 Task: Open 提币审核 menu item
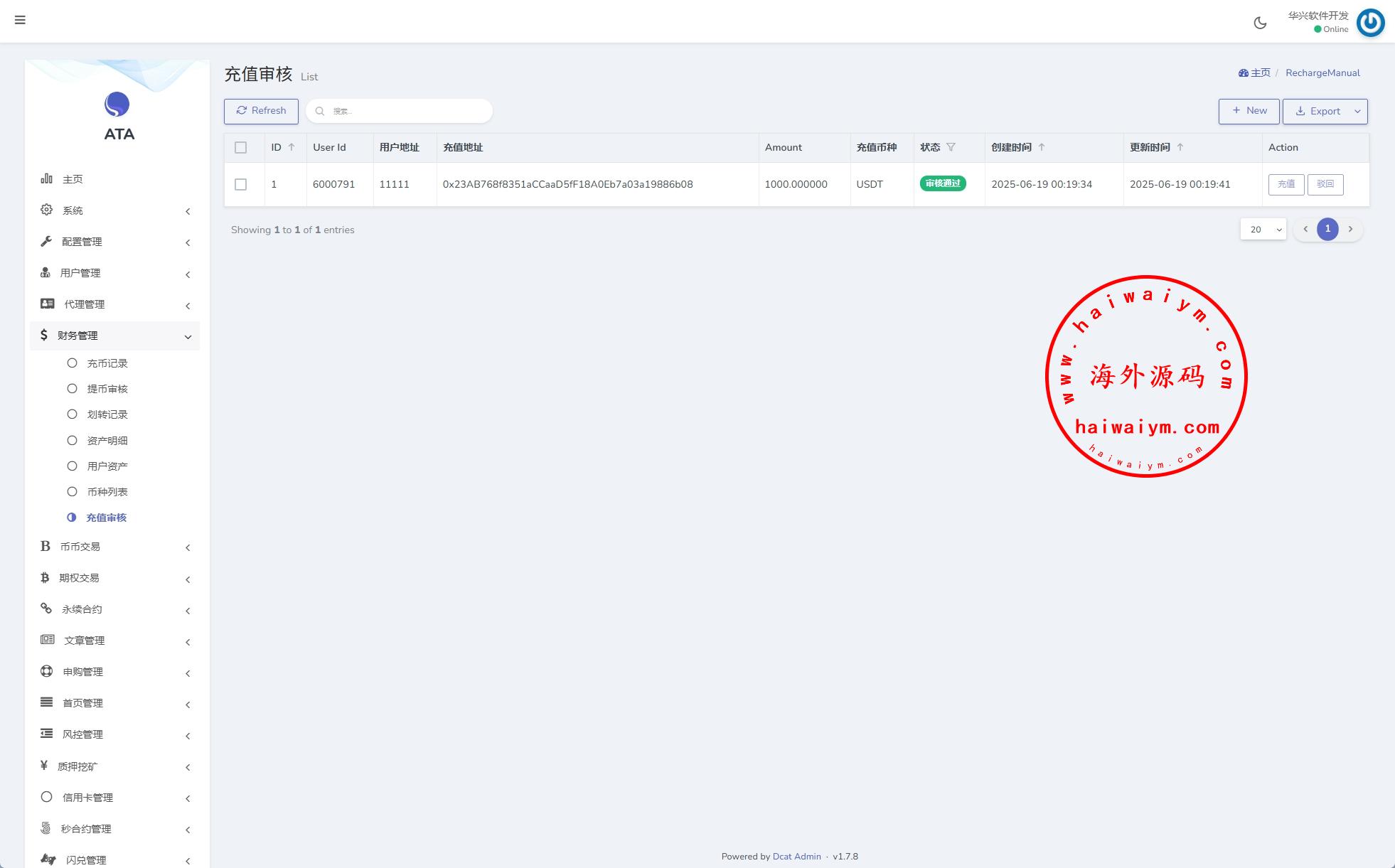(x=107, y=389)
